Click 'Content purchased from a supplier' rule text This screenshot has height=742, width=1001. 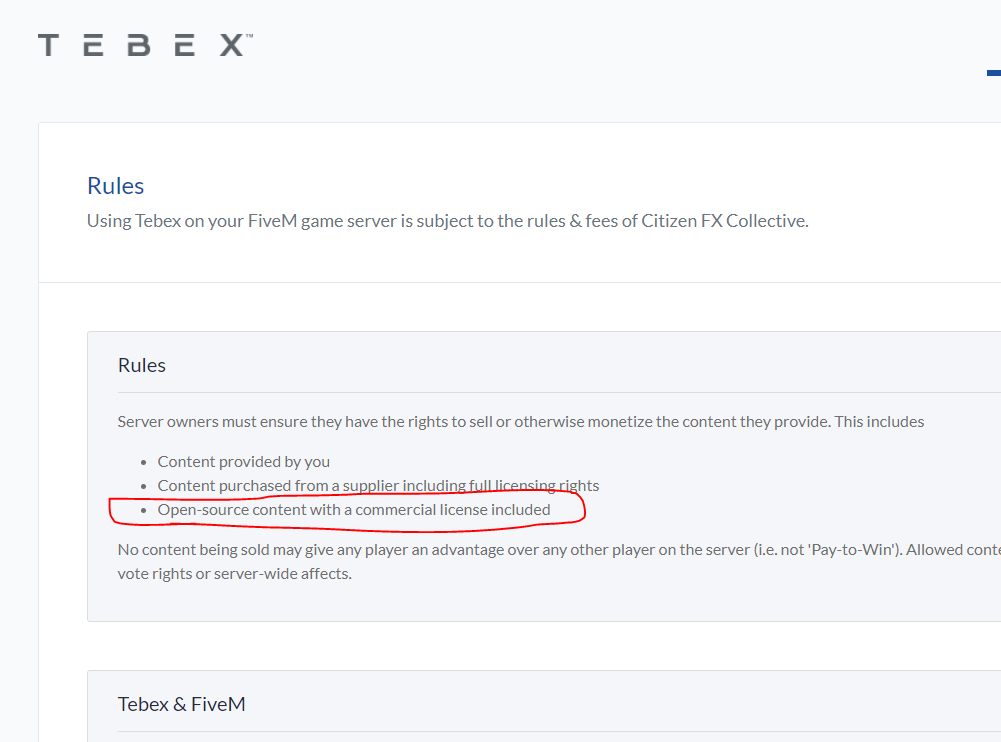[310, 486]
